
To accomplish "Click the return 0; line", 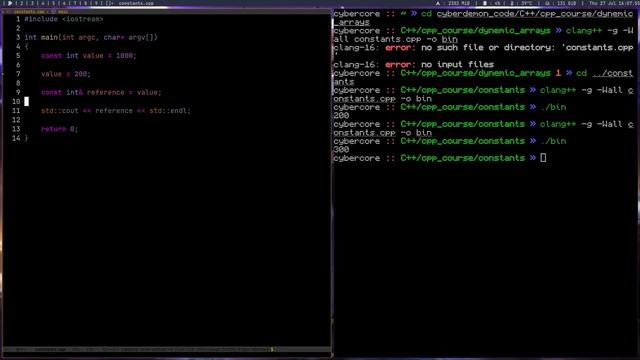I will (59, 129).
